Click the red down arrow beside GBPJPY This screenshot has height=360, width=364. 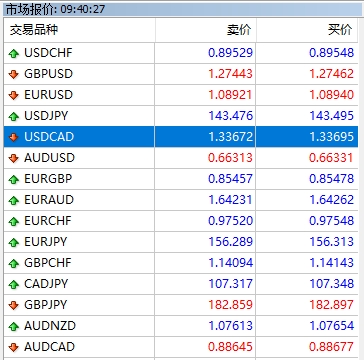[14, 305]
